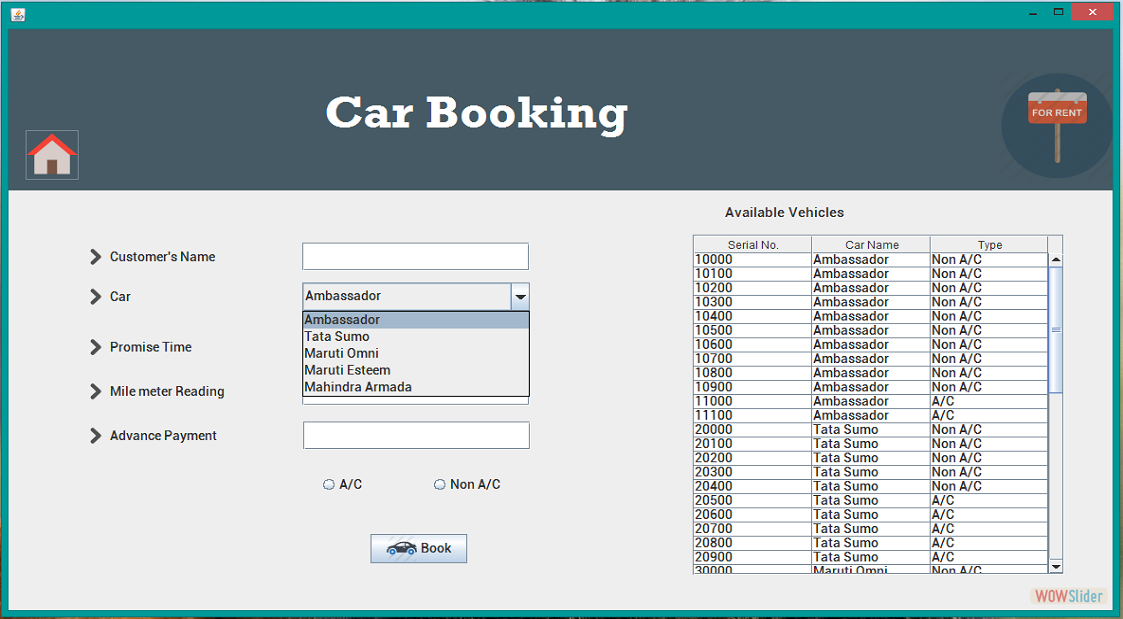Focus the Advance Payment input field
Image resolution: width=1123 pixels, height=619 pixels.
click(416, 436)
